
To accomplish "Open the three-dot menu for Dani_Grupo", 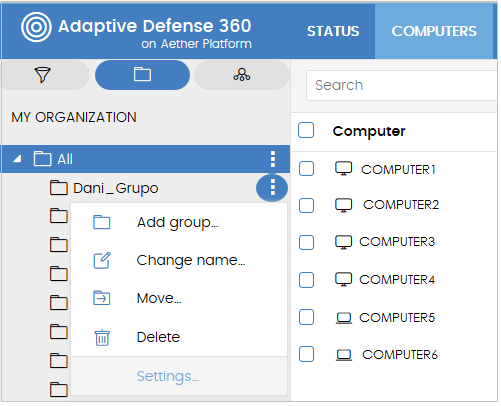I will pos(272,188).
